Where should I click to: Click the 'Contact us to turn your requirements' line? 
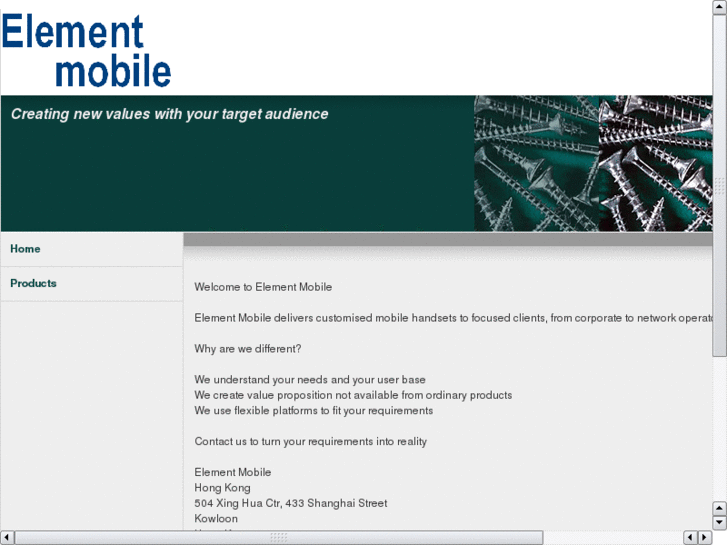pyautogui.click(x=310, y=442)
